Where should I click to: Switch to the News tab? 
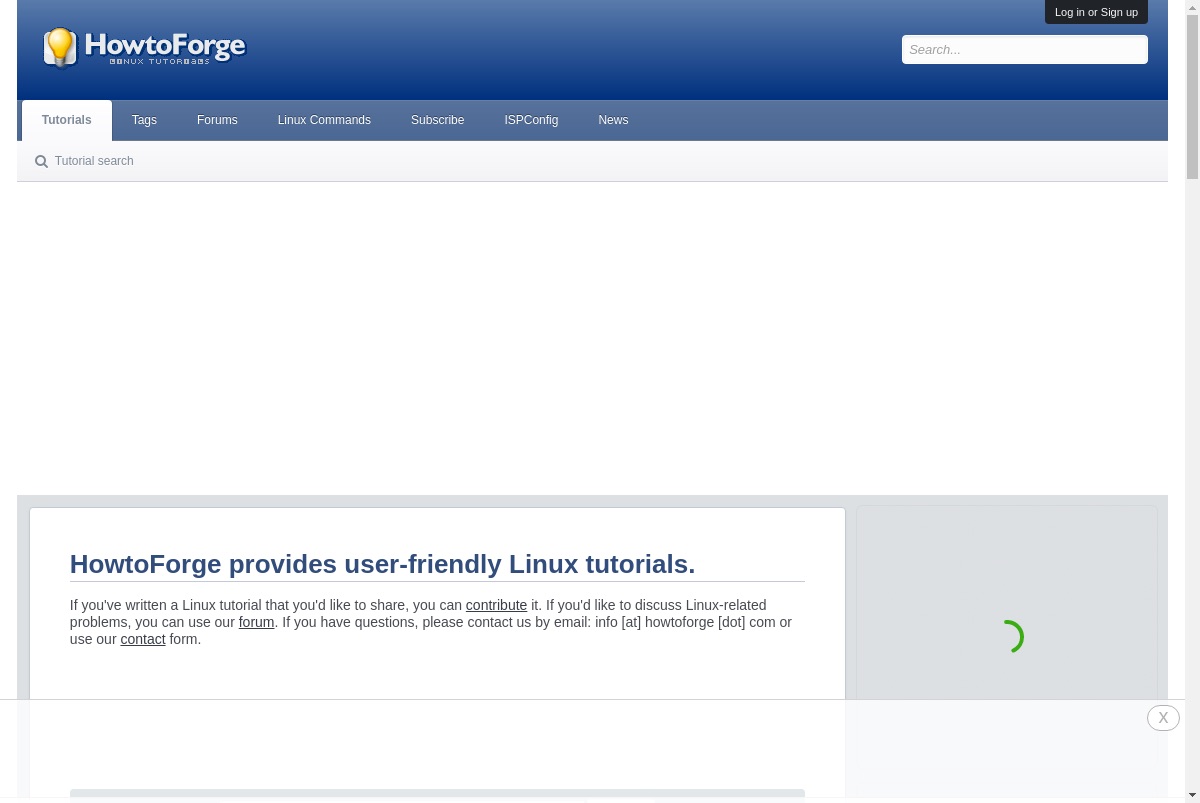tap(613, 120)
